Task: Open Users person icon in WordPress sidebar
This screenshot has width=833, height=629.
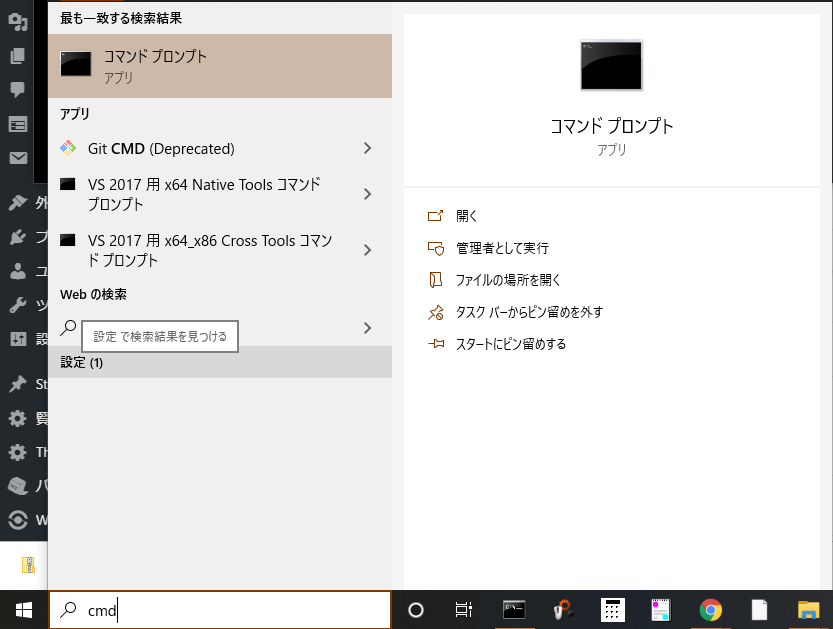Action: coord(18,271)
